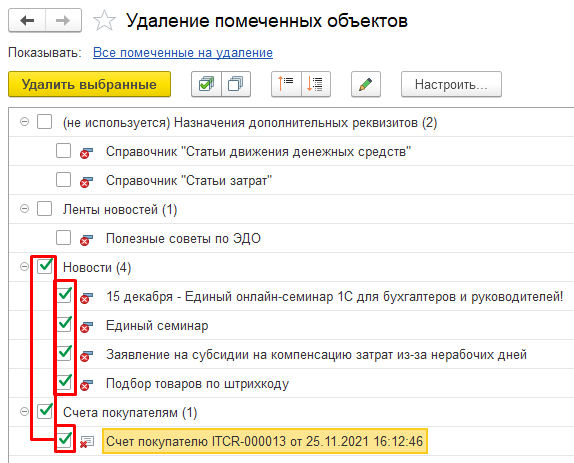Expand all groups toolbar icon
The height and width of the screenshot is (463, 574).
click(x=316, y=84)
